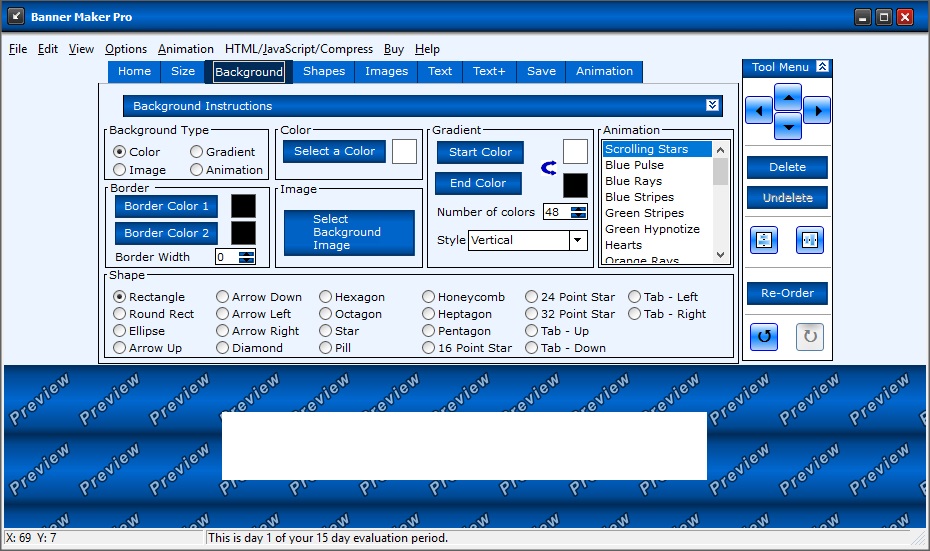Swap gradient start and end colors
Viewport: 930px width, 551px height.
549,168
